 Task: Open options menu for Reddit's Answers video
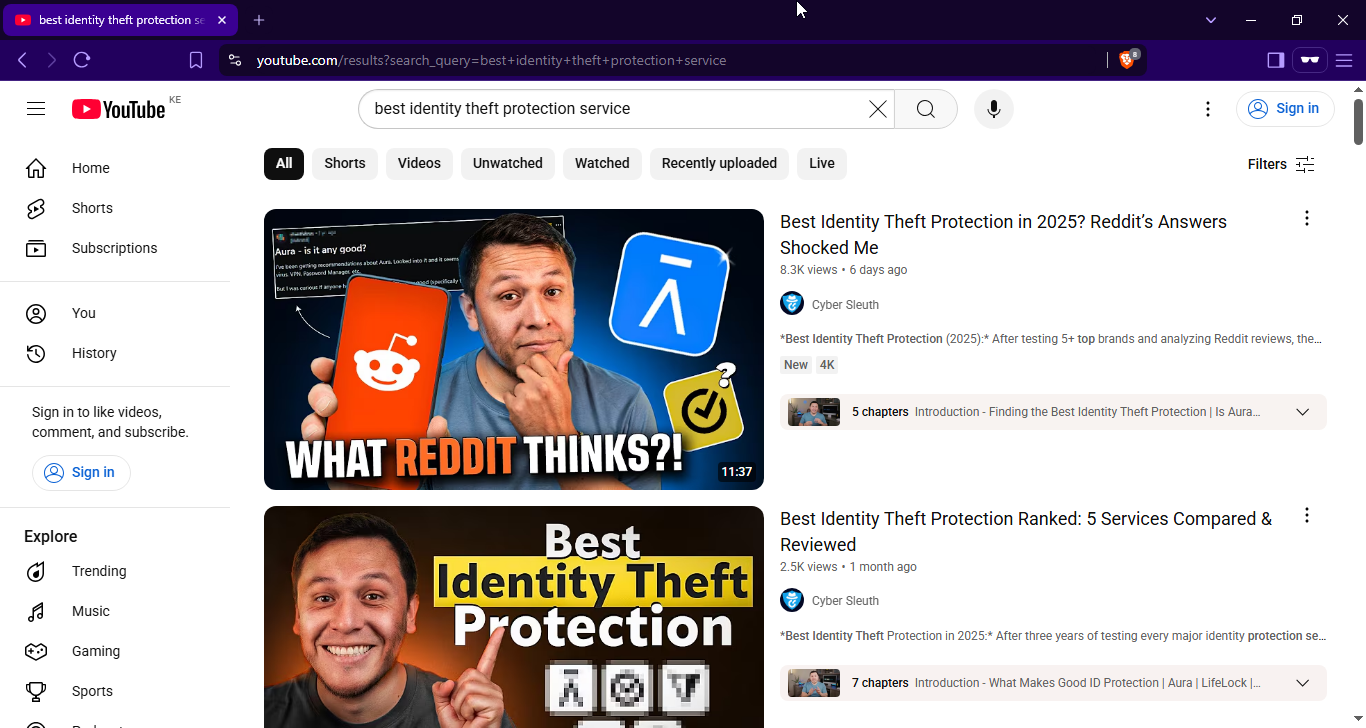1306,219
